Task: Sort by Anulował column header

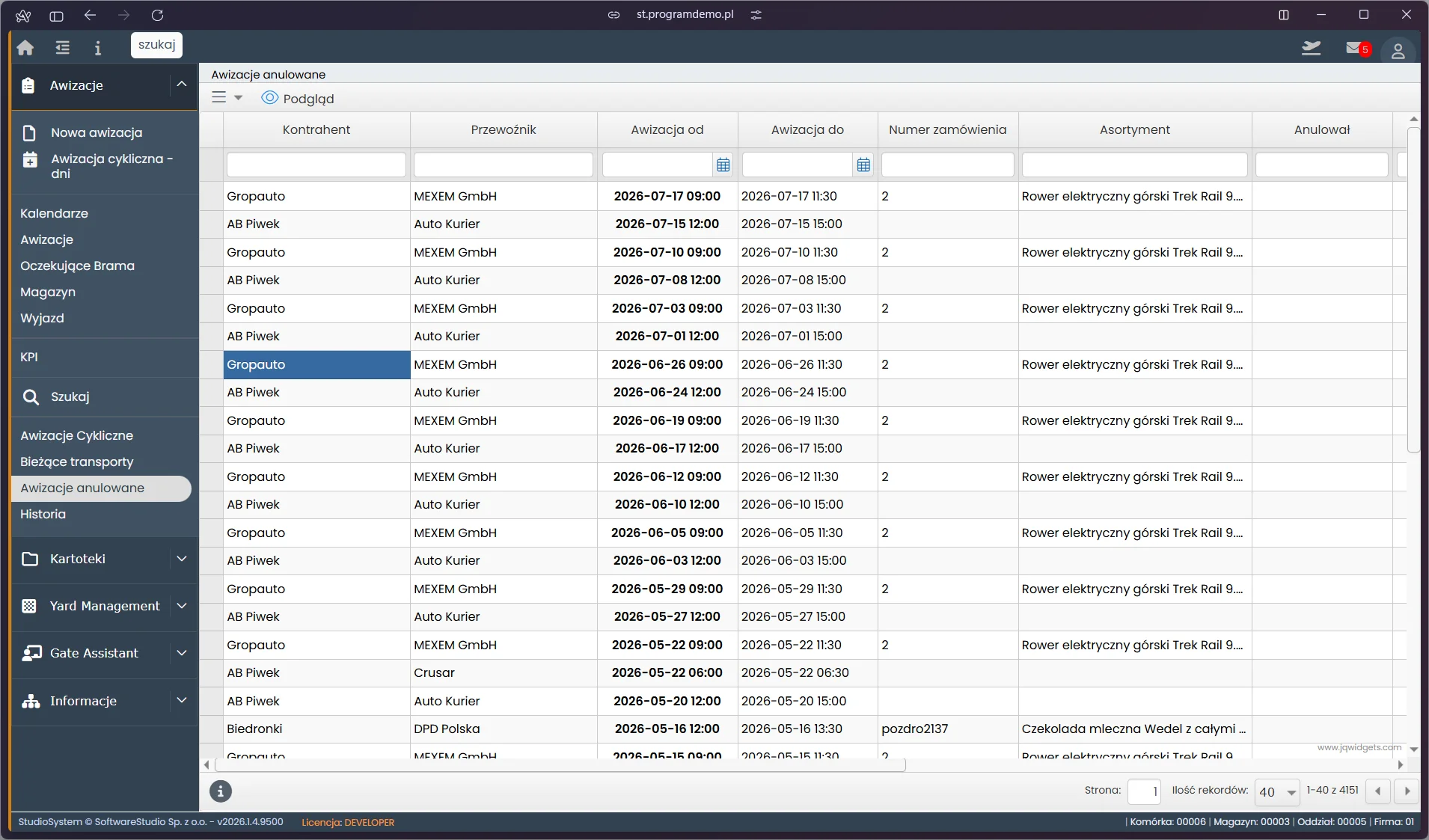Action: 1322,129
